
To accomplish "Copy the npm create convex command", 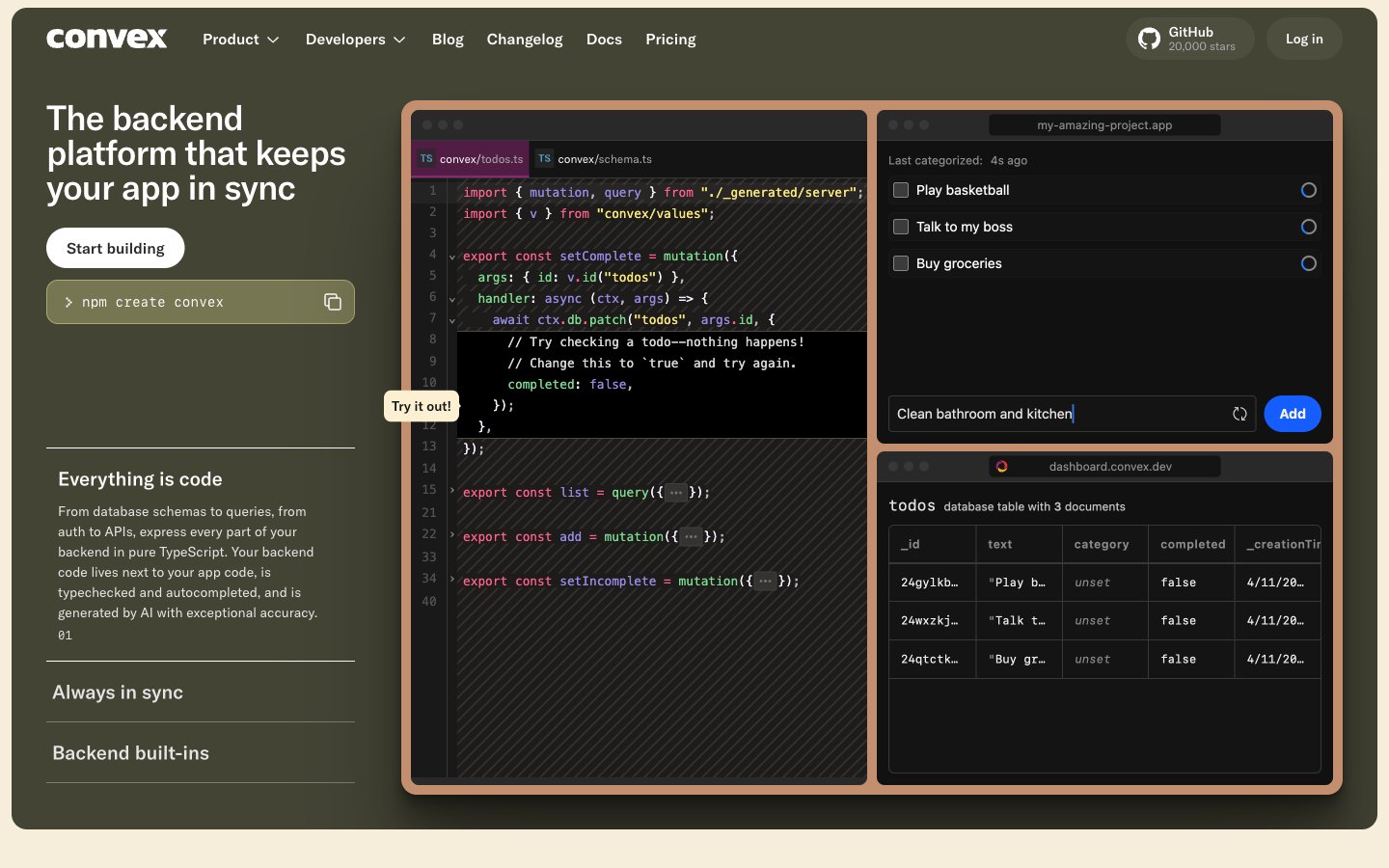I will [333, 302].
